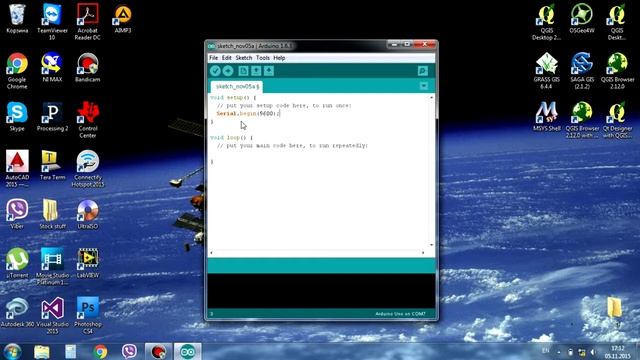Save the sketch with the Save icon

tap(269, 71)
